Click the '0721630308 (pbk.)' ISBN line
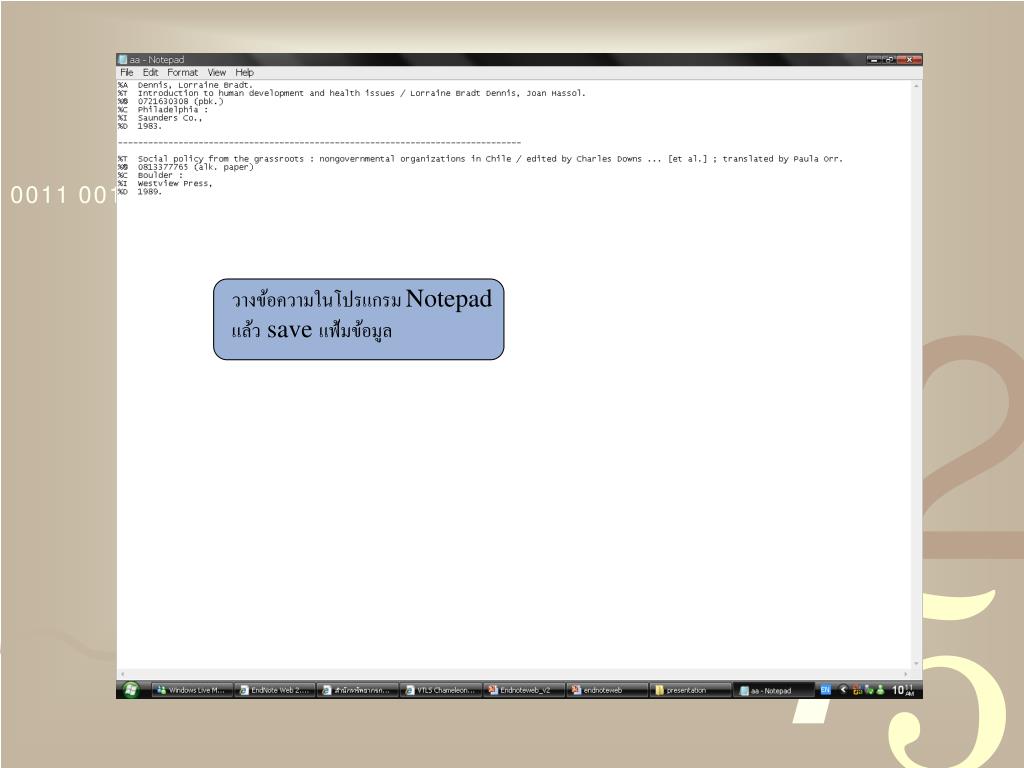Image resolution: width=1024 pixels, height=768 pixels. (x=180, y=101)
